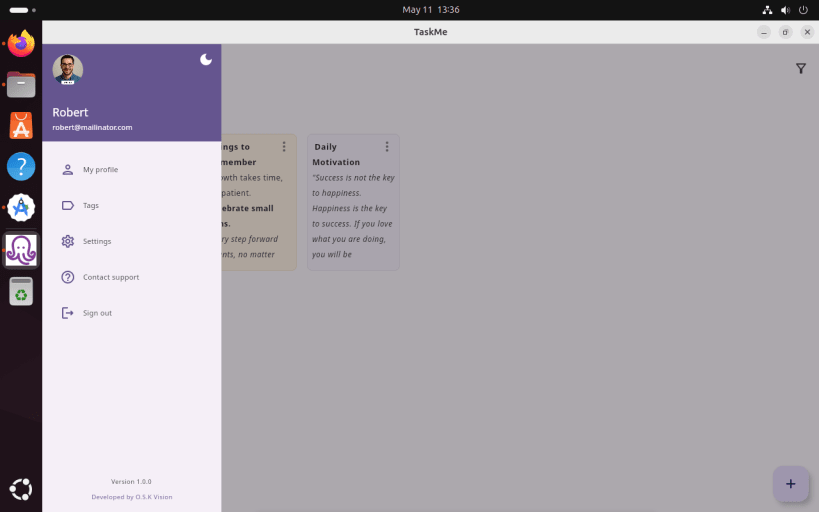This screenshot has height=512, width=819.
Task: Switch to the TaskMe octopus dock icon
Action: [x=21, y=250]
